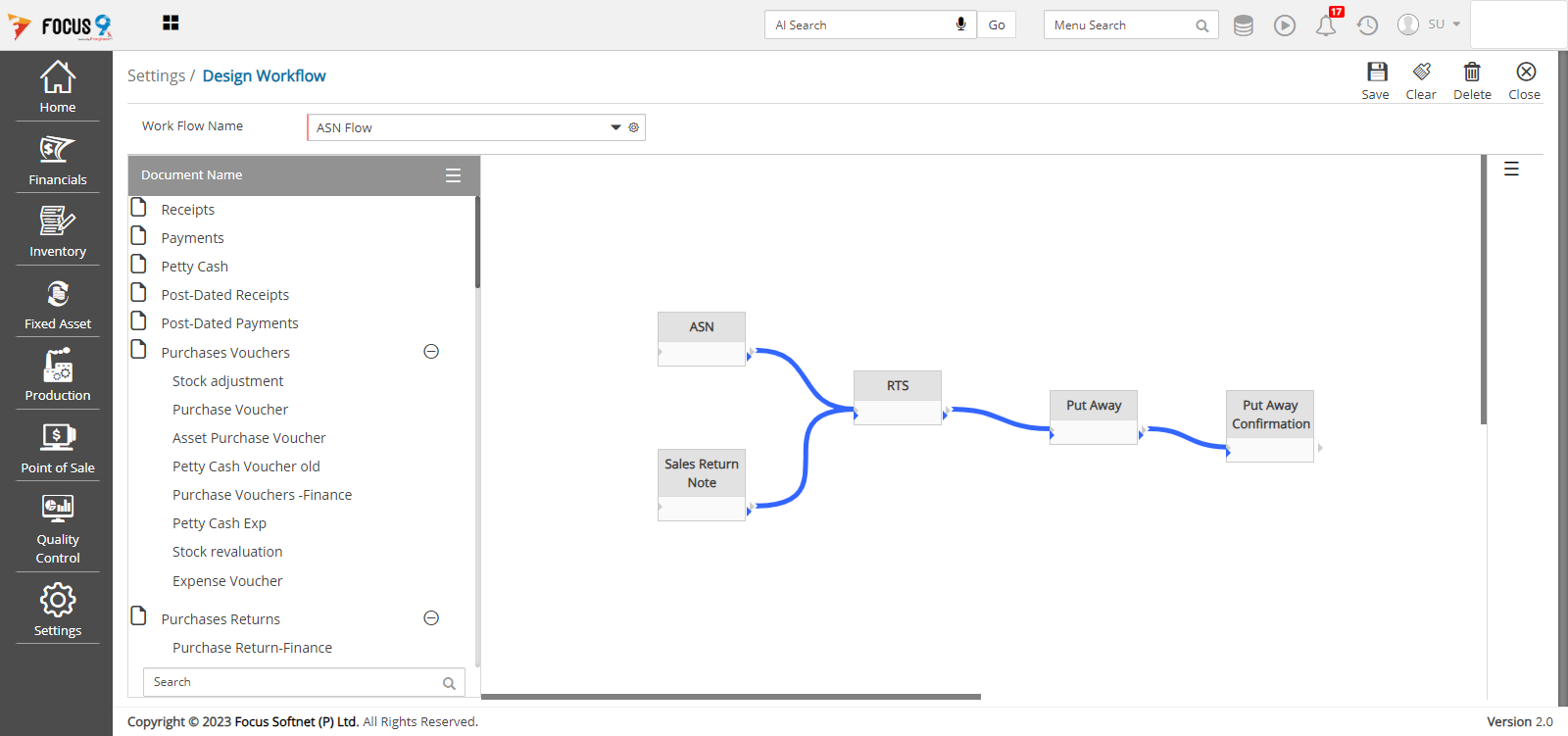Viewport: 1568px width, 736px height.
Task: Click the history clock icon
Action: pyautogui.click(x=1367, y=25)
